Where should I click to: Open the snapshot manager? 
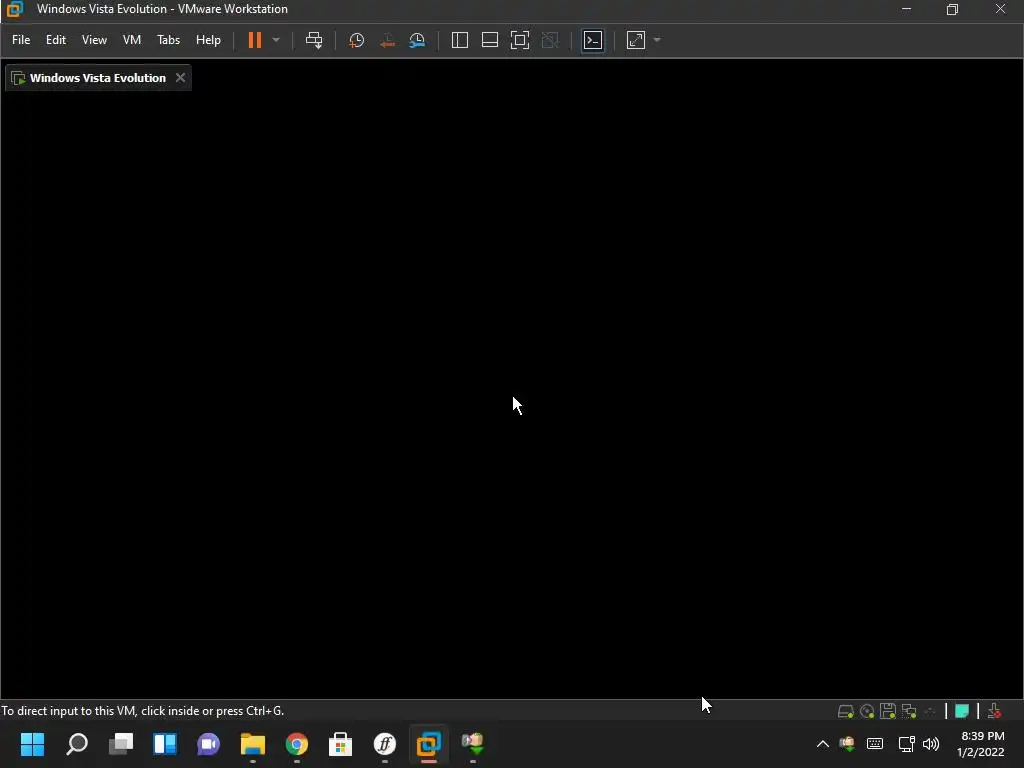[x=417, y=40]
